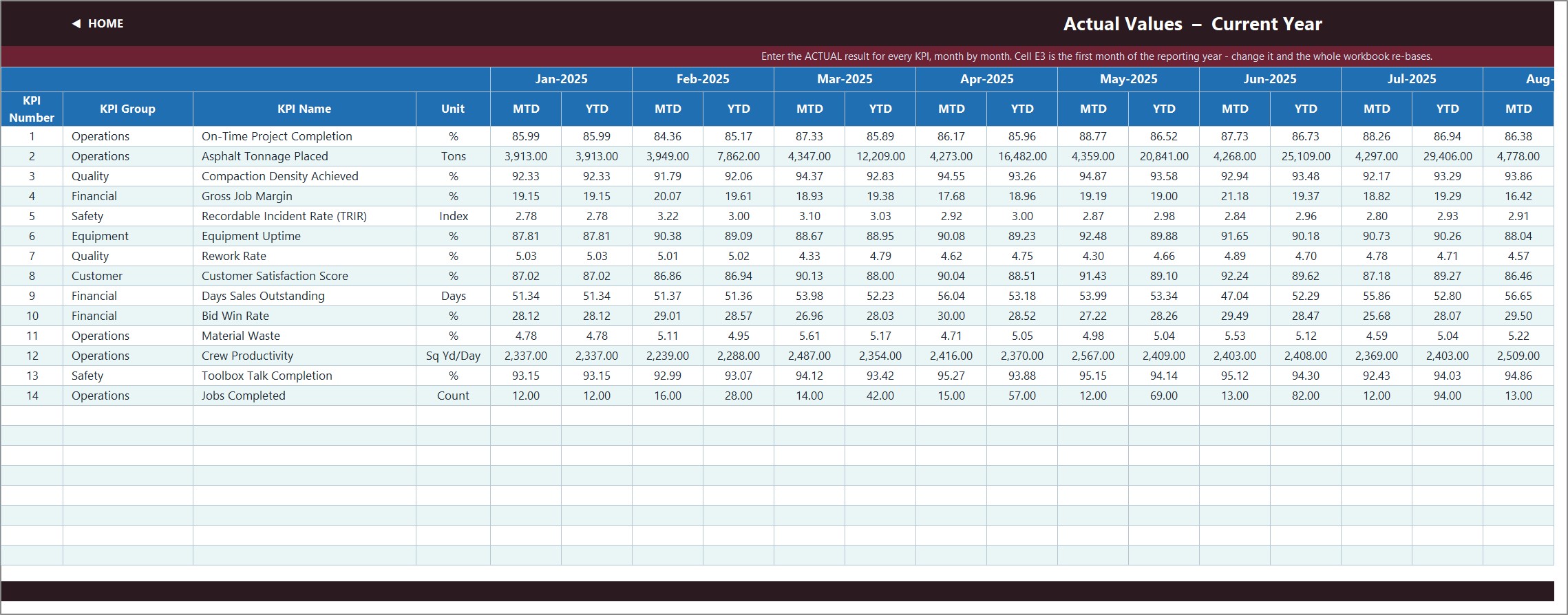Select the Compaction Density Achieved cell
1568x615 pixels.
pyautogui.click(x=304, y=176)
